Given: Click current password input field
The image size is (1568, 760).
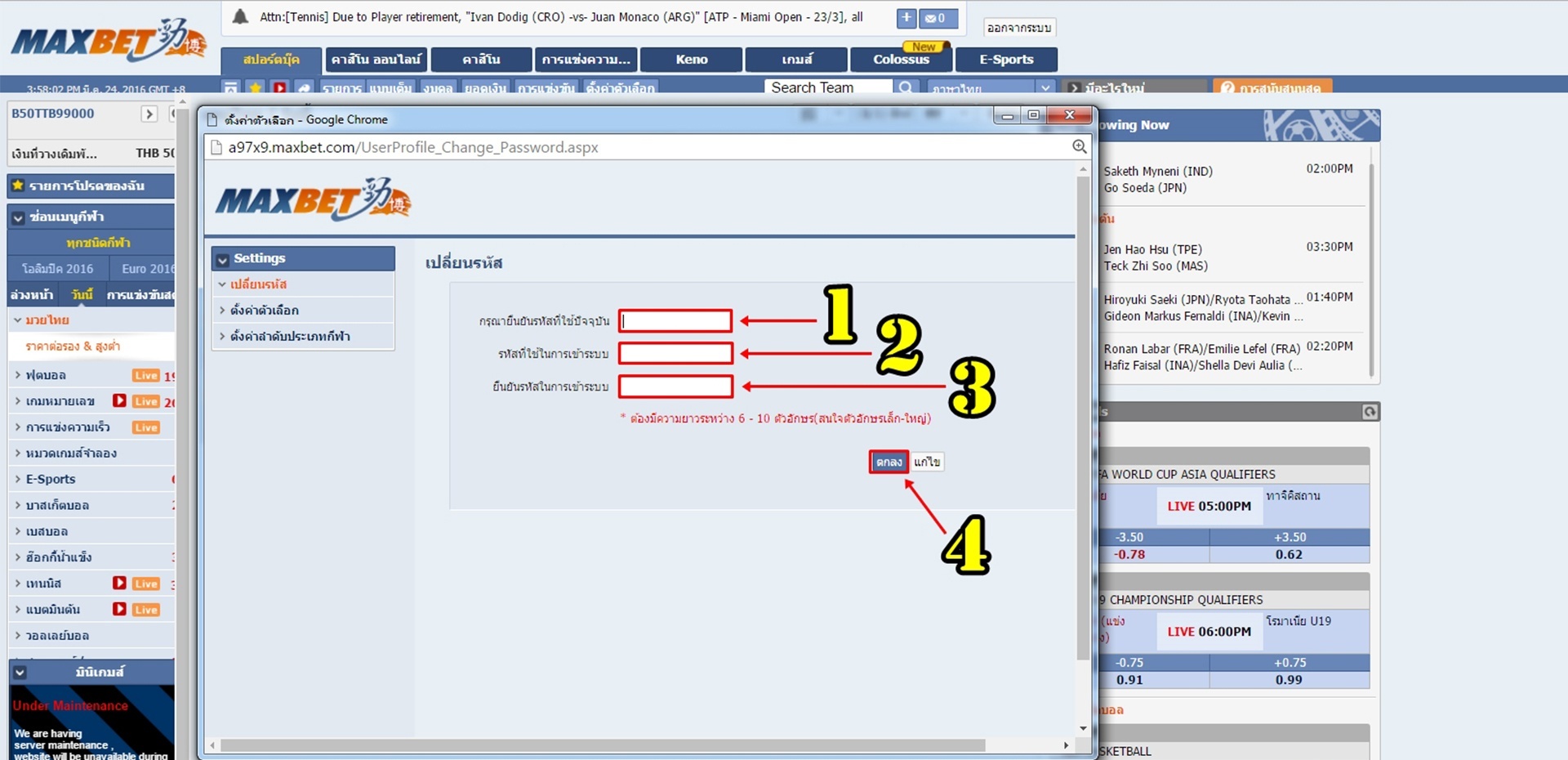Looking at the screenshot, I should pyautogui.click(x=675, y=320).
